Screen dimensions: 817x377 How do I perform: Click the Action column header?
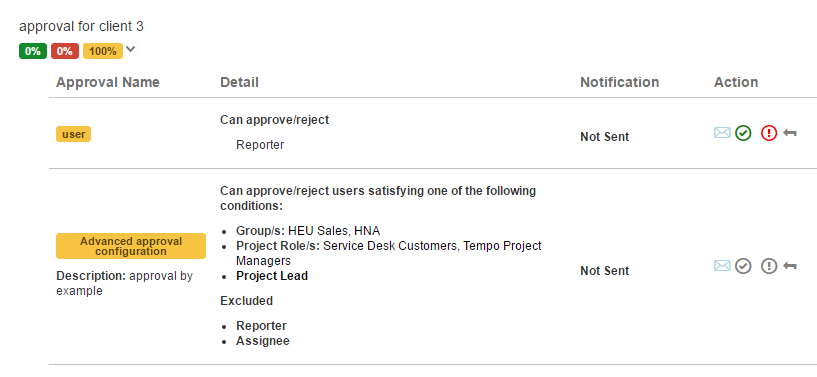[736, 82]
